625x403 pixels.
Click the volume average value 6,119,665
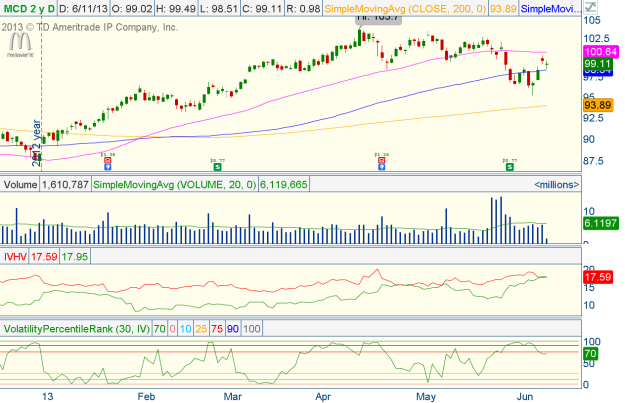(284, 185)
